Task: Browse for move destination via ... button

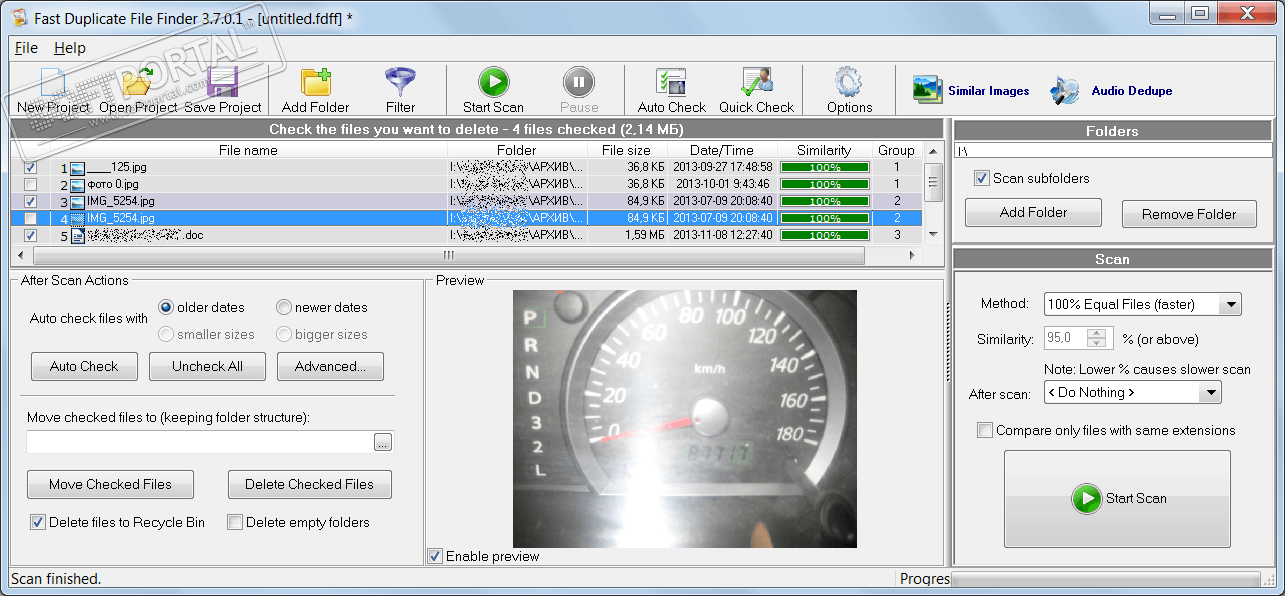Action: coord(383,442)
